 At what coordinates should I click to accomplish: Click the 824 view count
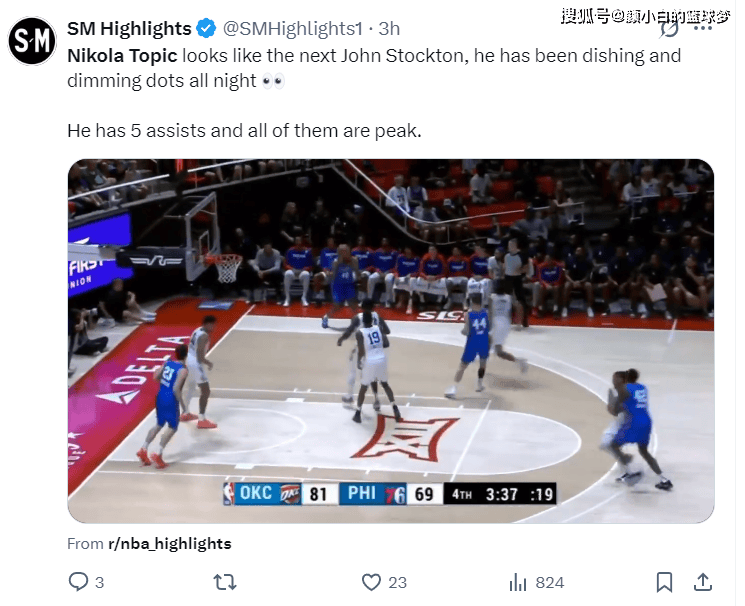[x=550, y=582]
